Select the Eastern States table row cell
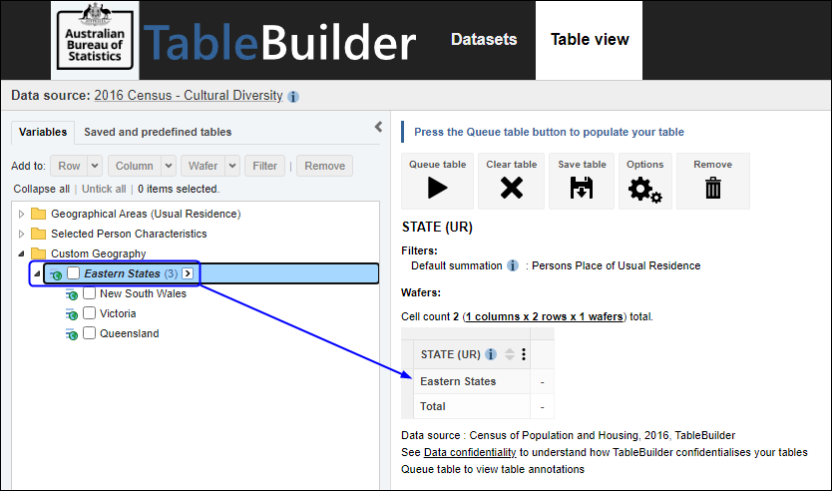This screenshot has height=491, width=832. 472,381
